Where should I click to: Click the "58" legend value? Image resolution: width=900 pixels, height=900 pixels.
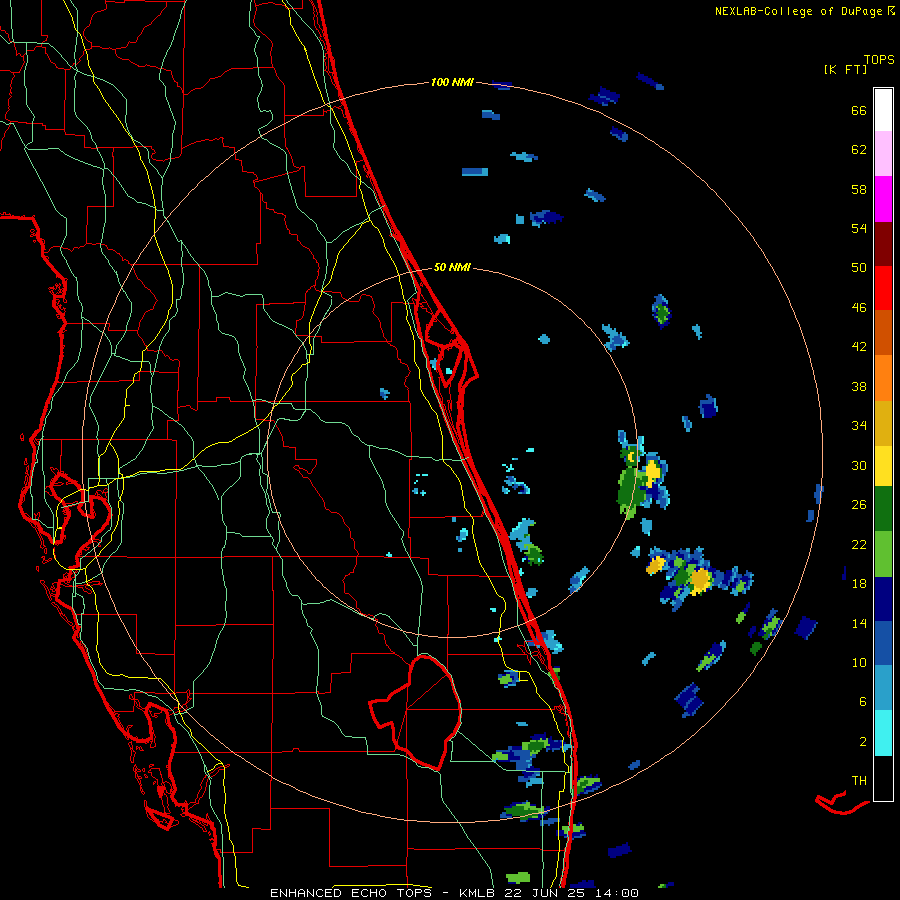click(859, 189)
